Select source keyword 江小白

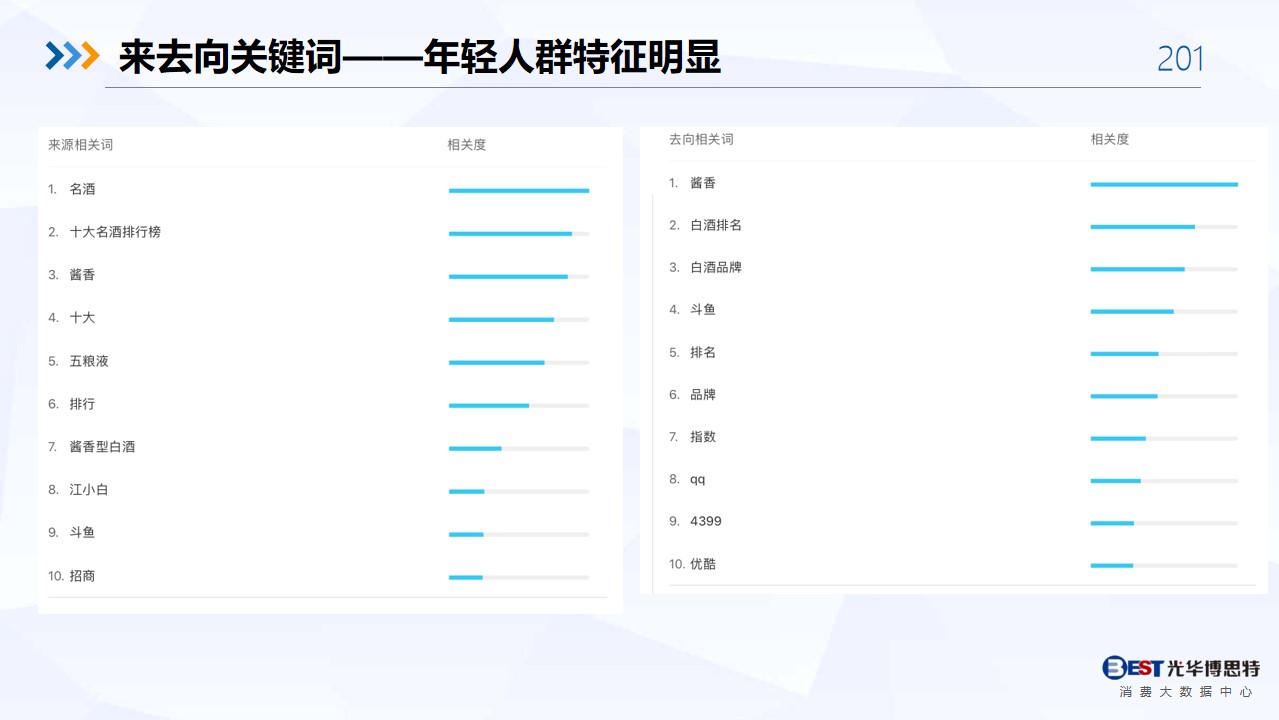point(89,490)
